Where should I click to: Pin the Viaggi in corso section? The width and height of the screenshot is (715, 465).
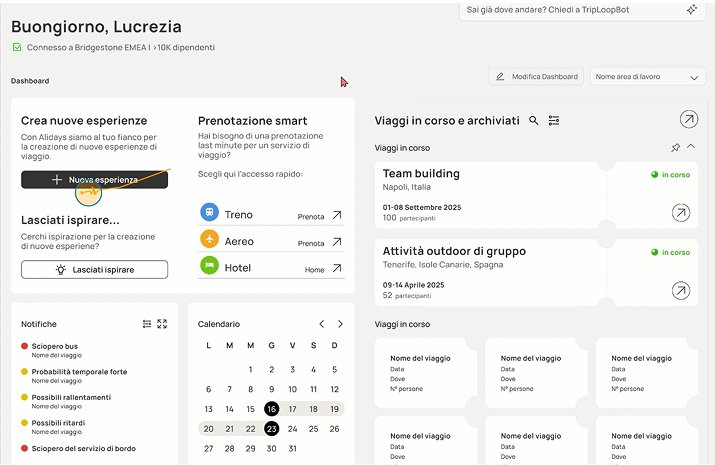tap(675, 147)
